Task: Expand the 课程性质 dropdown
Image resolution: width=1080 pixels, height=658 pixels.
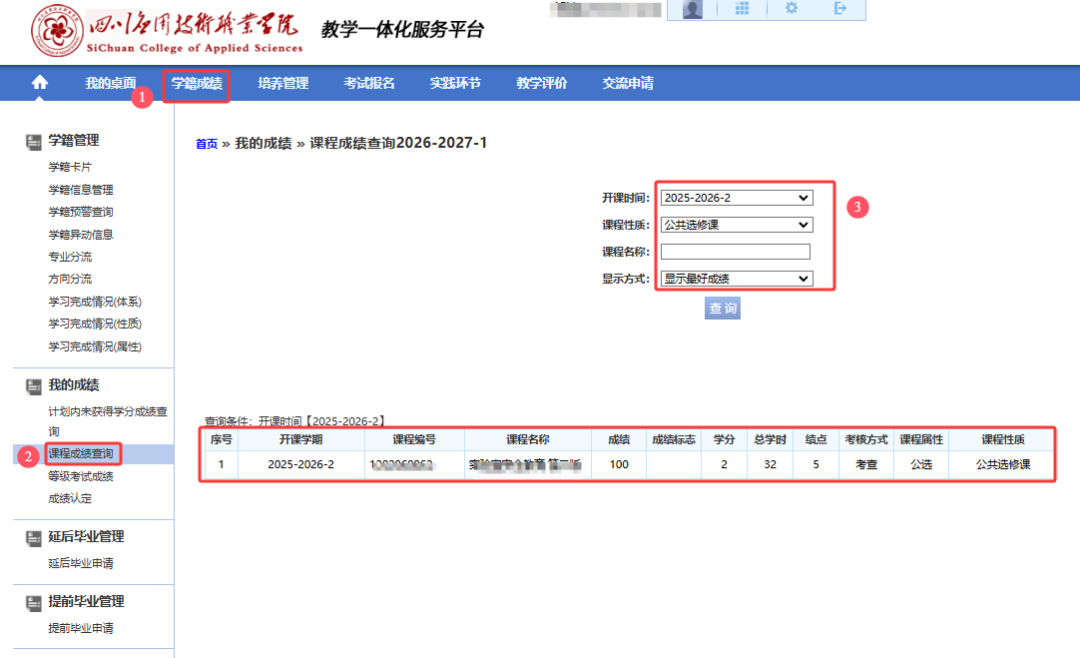Action: [x=736, y=225]
